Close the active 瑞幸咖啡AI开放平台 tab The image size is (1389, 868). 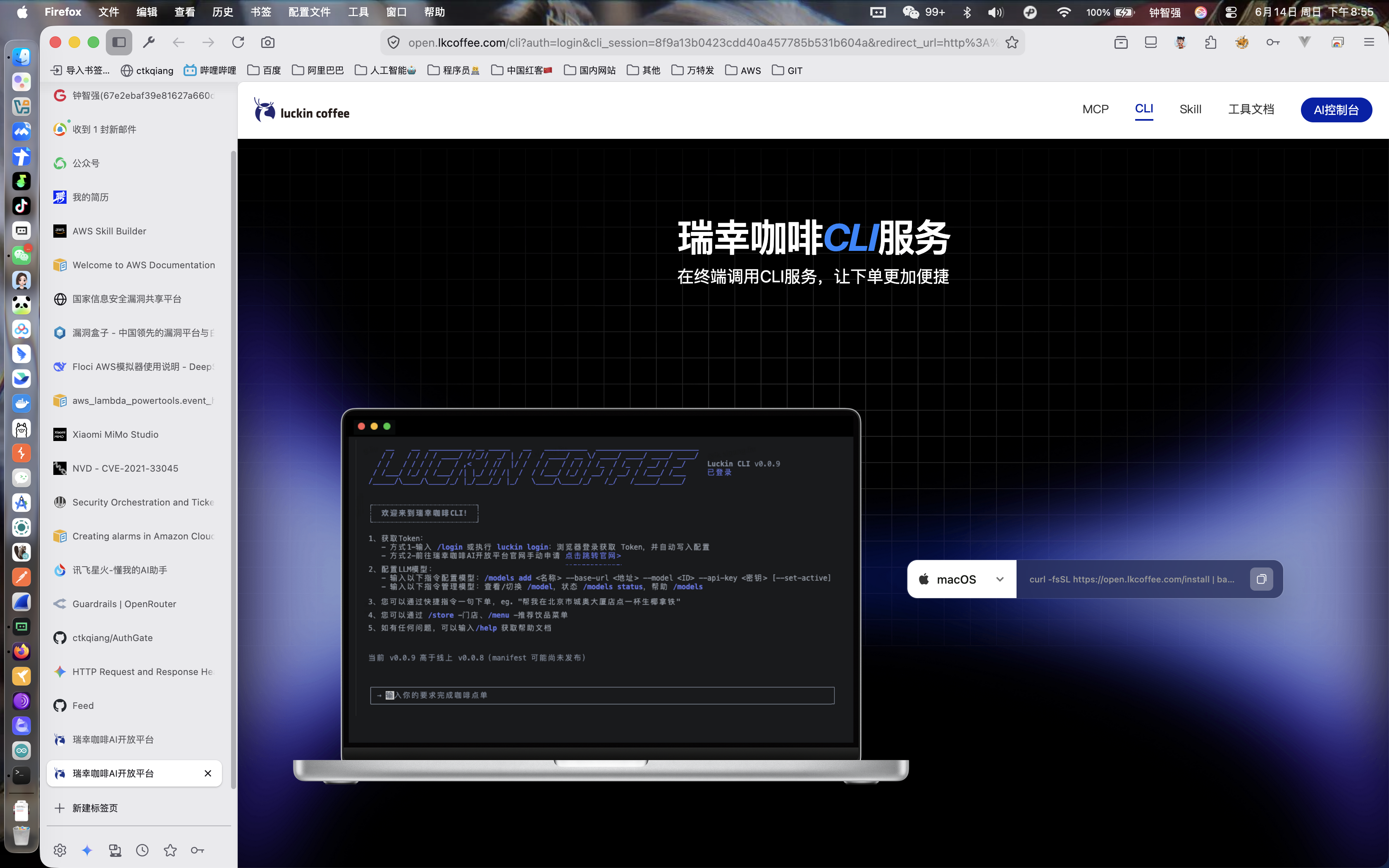208,773
